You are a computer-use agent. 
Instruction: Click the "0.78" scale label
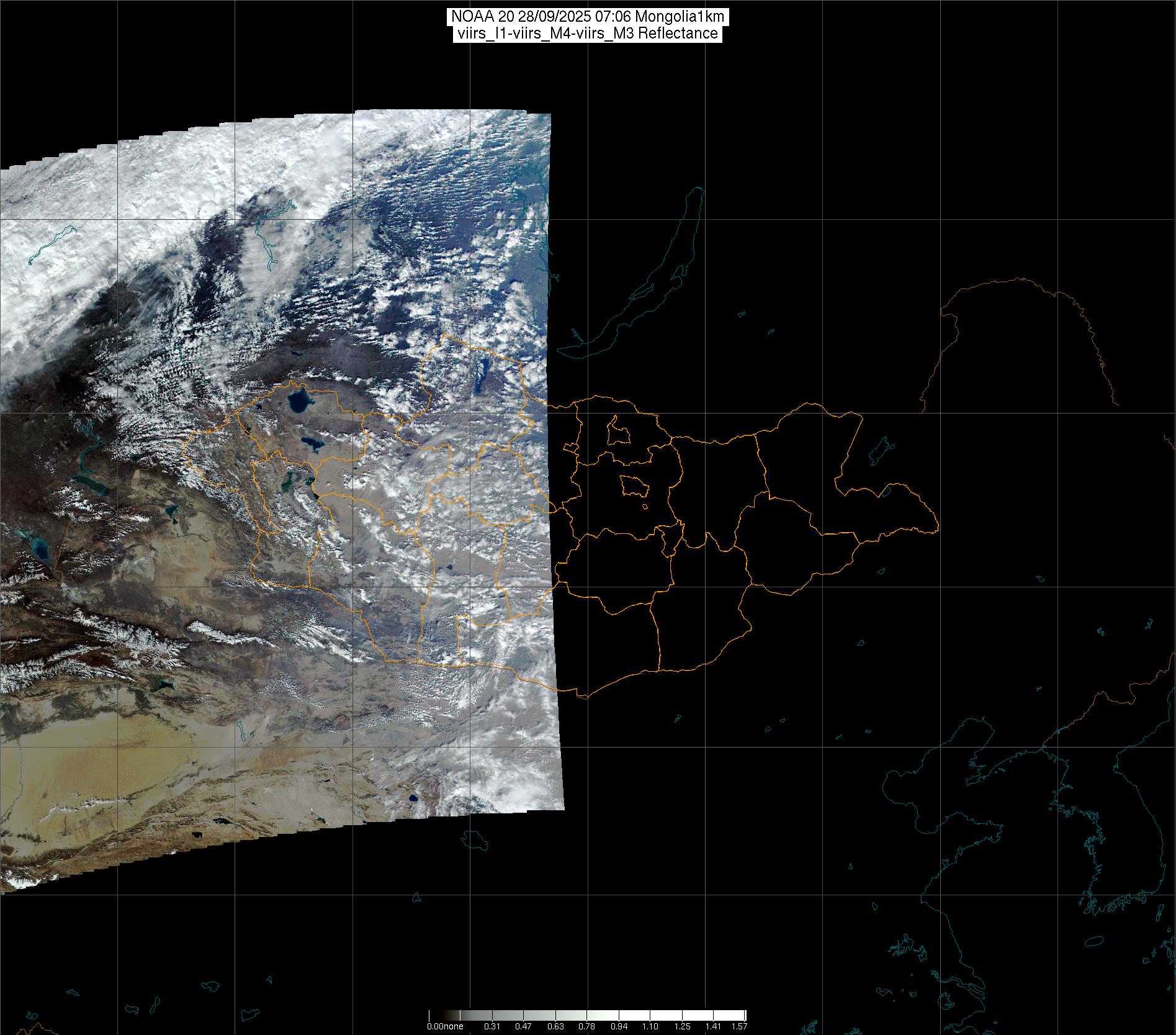(586, 1026)
